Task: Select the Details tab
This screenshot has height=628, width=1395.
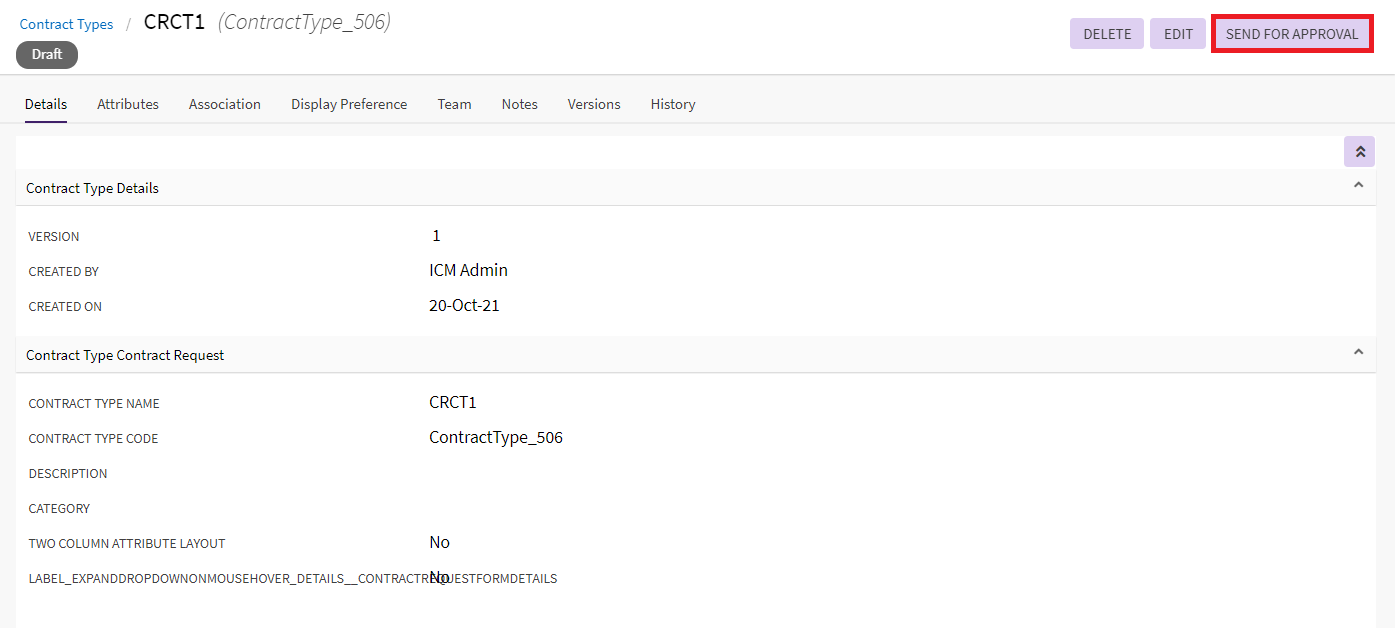Action: coord(46,104)
